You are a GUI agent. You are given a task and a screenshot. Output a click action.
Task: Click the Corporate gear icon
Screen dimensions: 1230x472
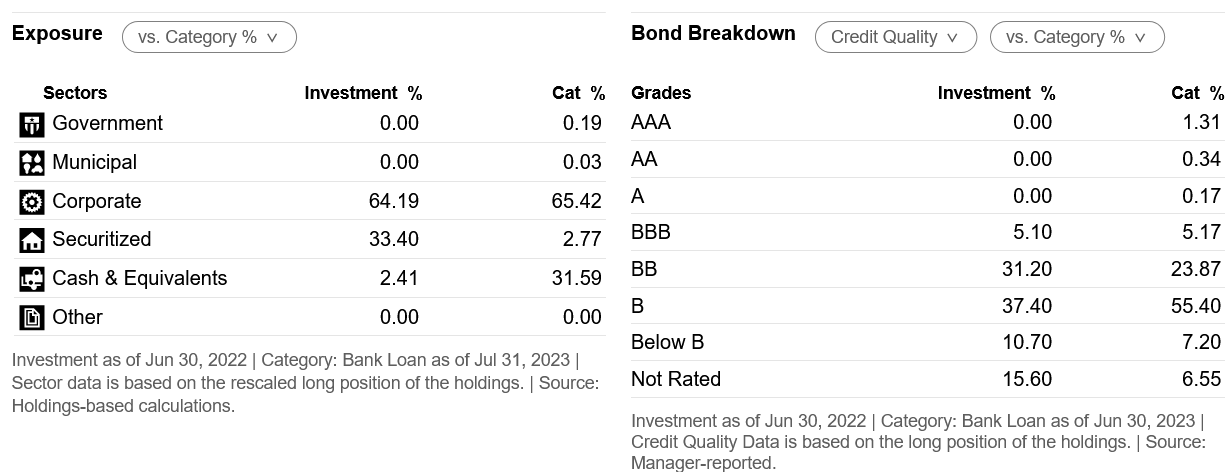pyautogui.click(x=32, y=202)
